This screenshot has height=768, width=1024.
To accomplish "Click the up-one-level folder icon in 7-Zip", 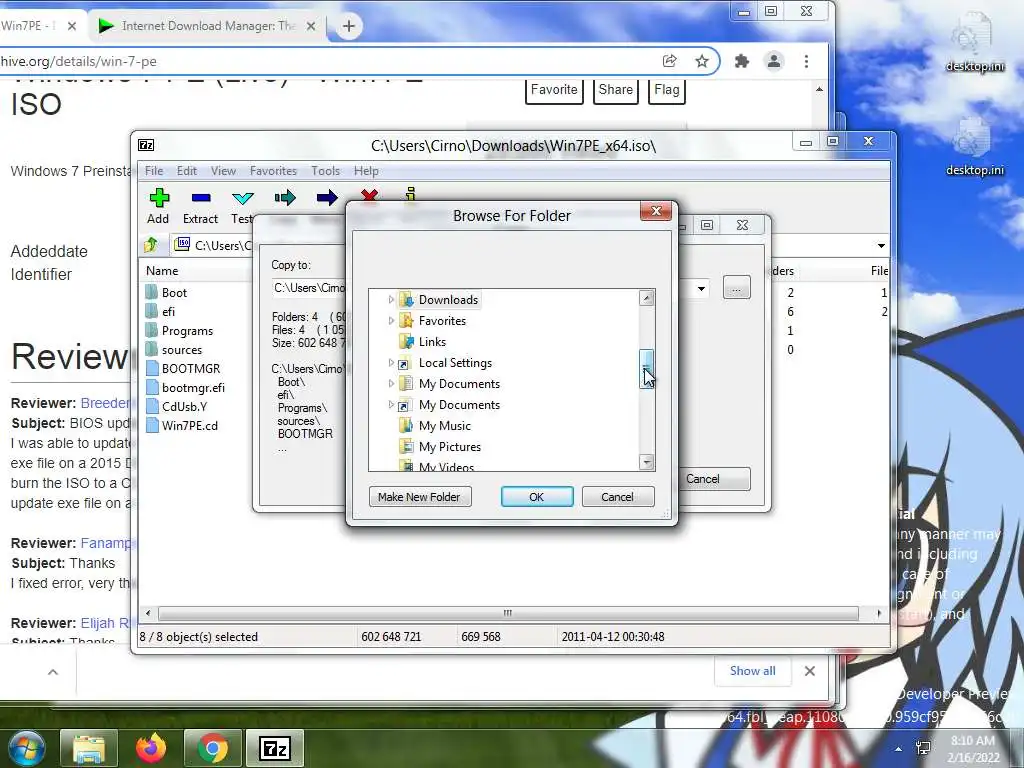I will click(x=151, y=245).
